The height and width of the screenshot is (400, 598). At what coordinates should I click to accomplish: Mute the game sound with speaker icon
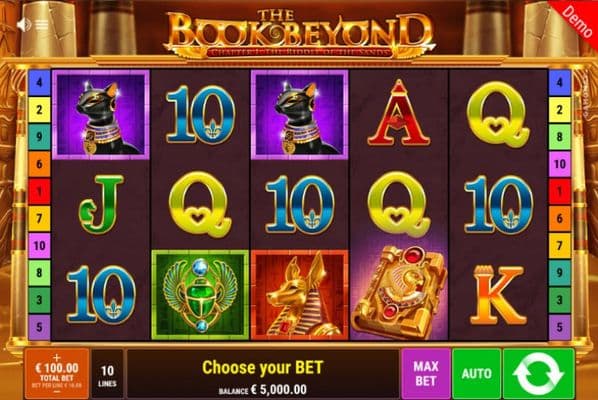(x=24, y=25)
